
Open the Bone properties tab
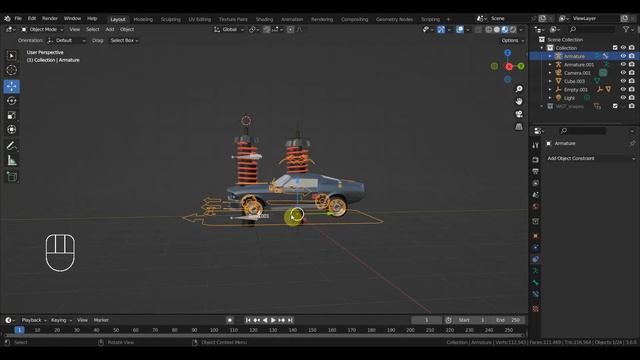pyautogui.click(x=536, y=282)
